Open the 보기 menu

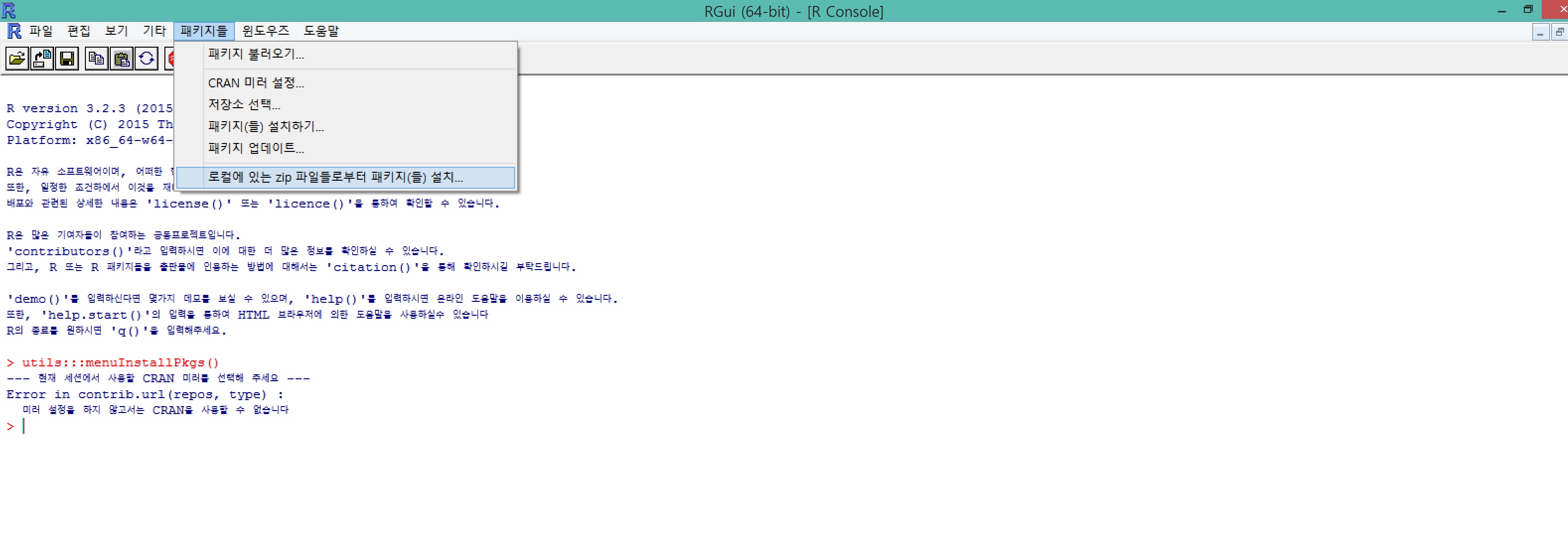pyautogui.click(x=116, y=31)
